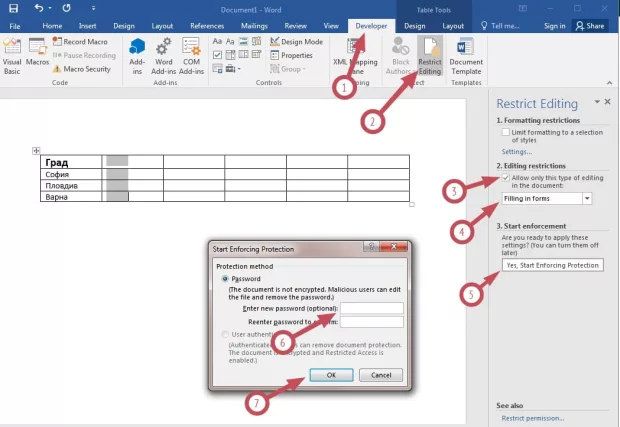Insert Drop-Down List content control
The width and height of the screenshot is (620, 427).
tap(244, 54)
